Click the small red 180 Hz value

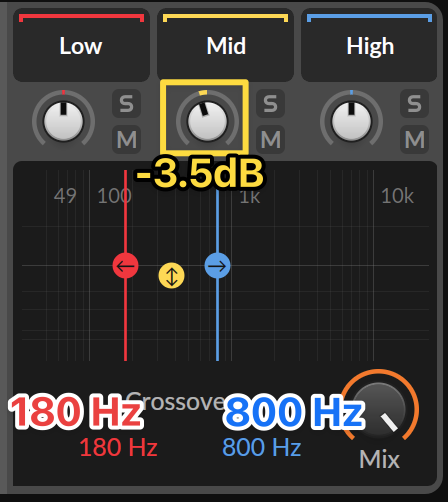click(x=118, y=447)
